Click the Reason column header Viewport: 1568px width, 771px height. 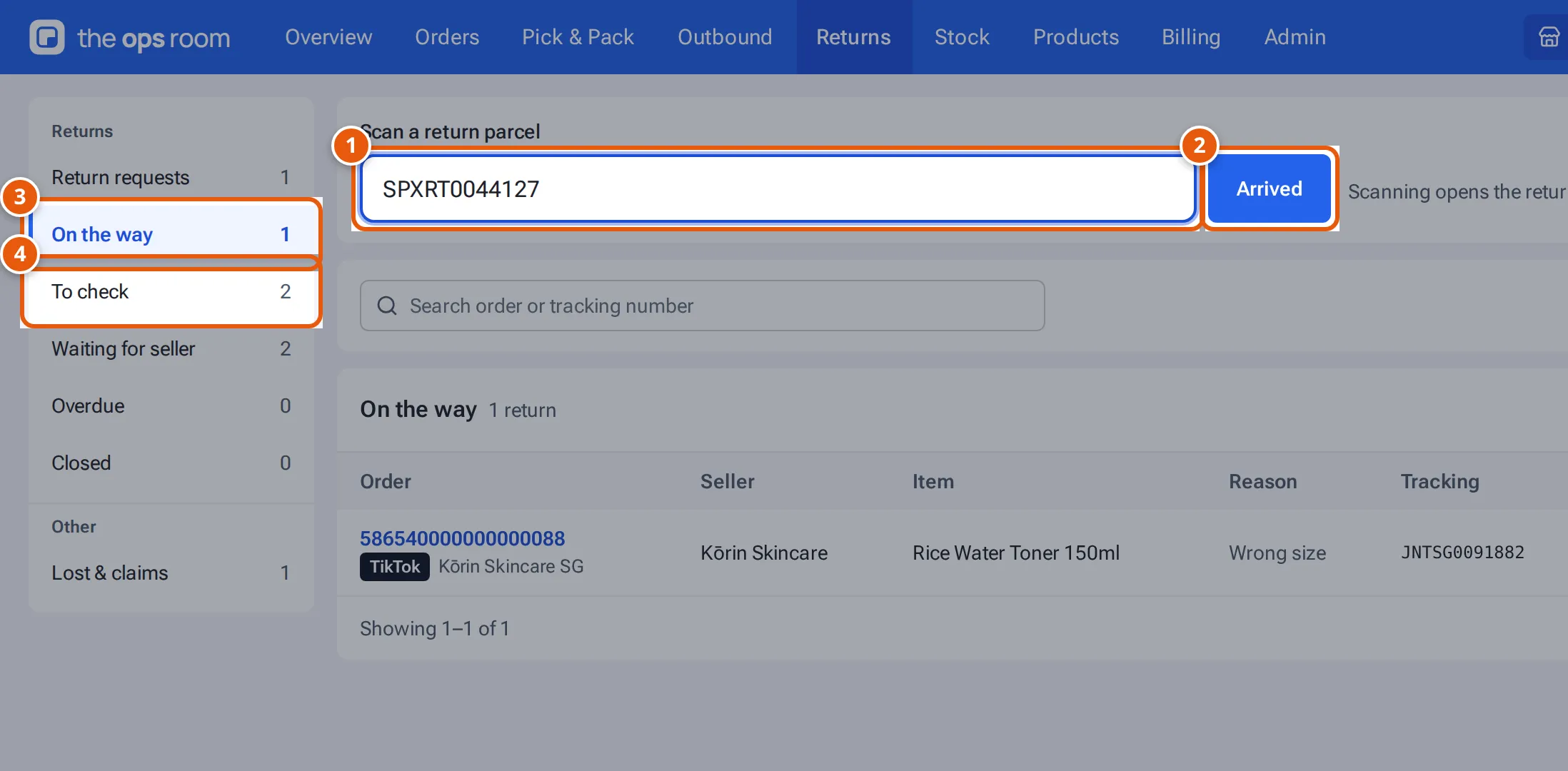1262,481
